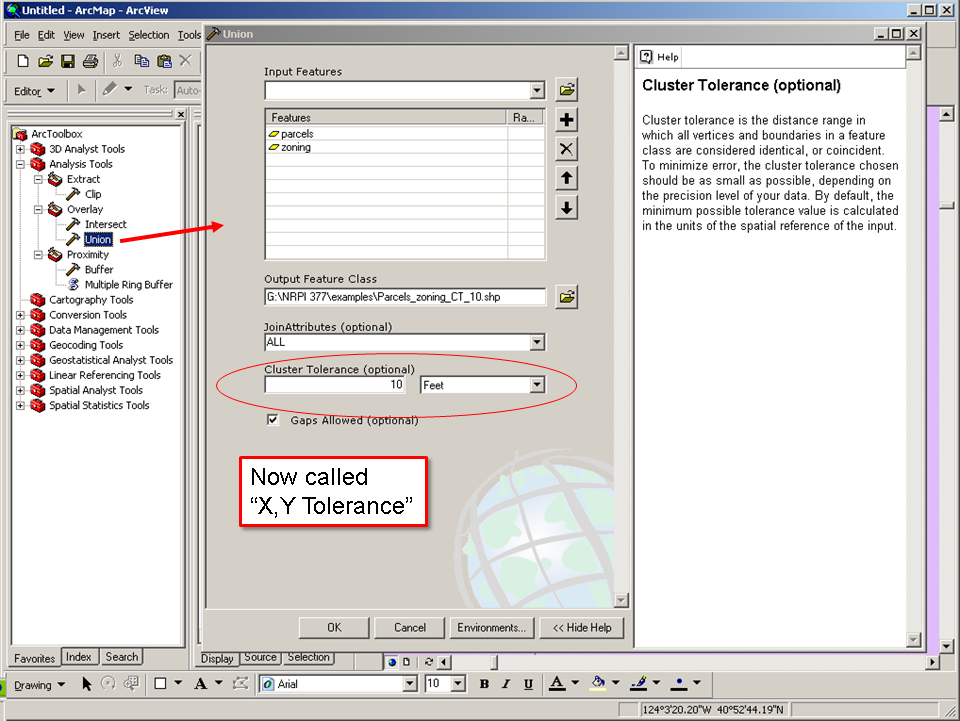Select the Edit tool arrow in Editor toolbar
The width and height of the screenshot is (960, 721).
coord(81,91)
